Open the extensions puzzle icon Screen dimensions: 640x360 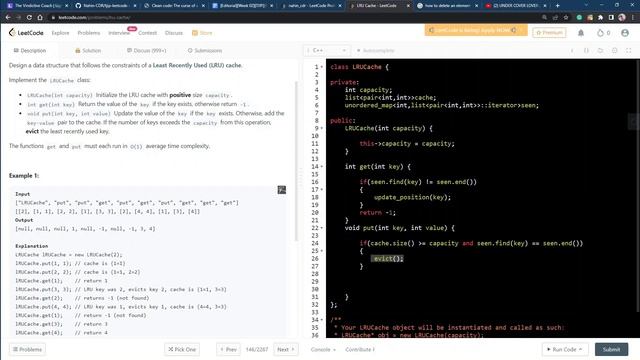[x=600, y=18]
